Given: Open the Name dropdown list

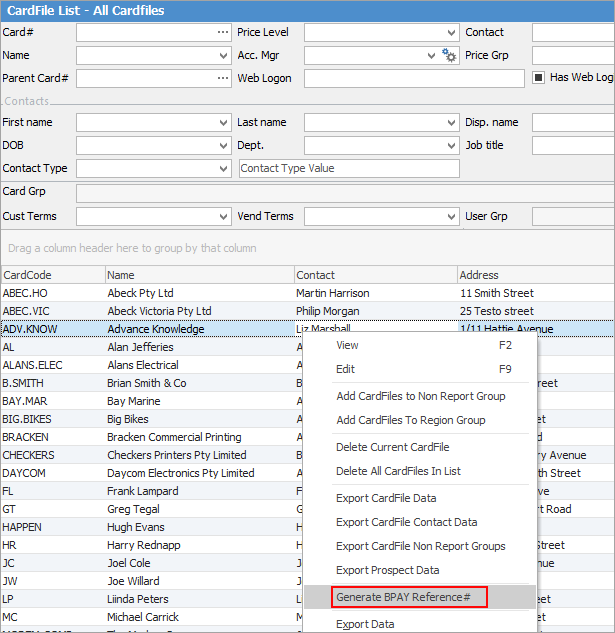Looking at the screenshot, I should coord(223,56).
